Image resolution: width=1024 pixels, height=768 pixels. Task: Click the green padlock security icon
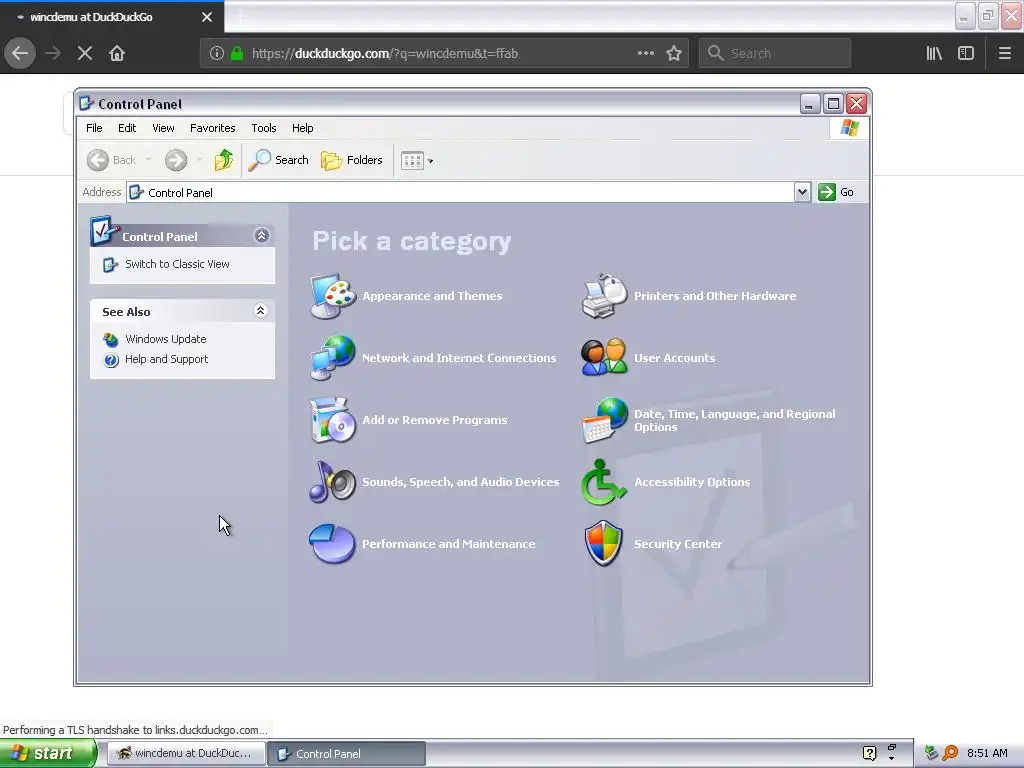[237, 54]
